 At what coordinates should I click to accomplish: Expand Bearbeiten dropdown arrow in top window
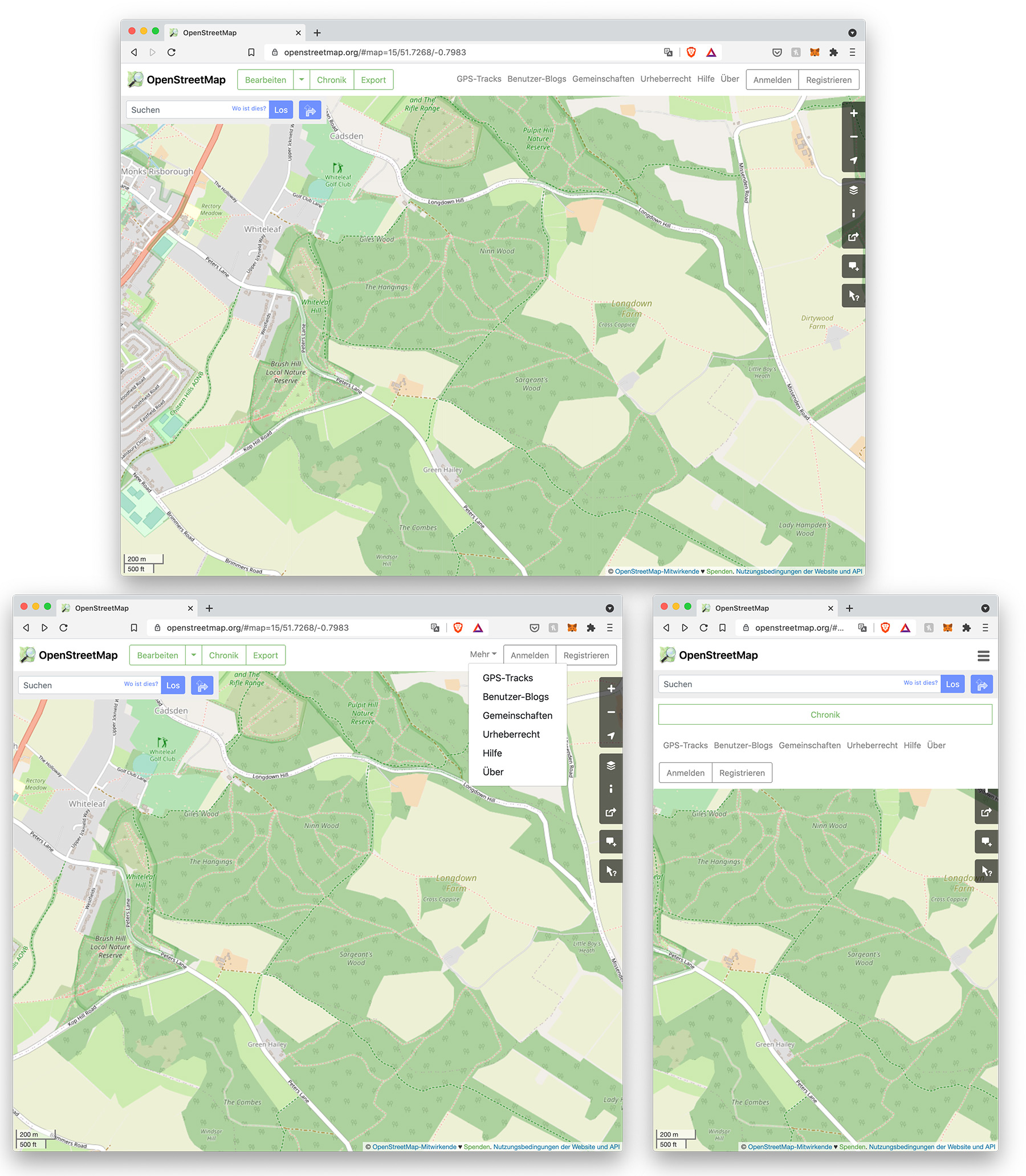tap(301, 80)
